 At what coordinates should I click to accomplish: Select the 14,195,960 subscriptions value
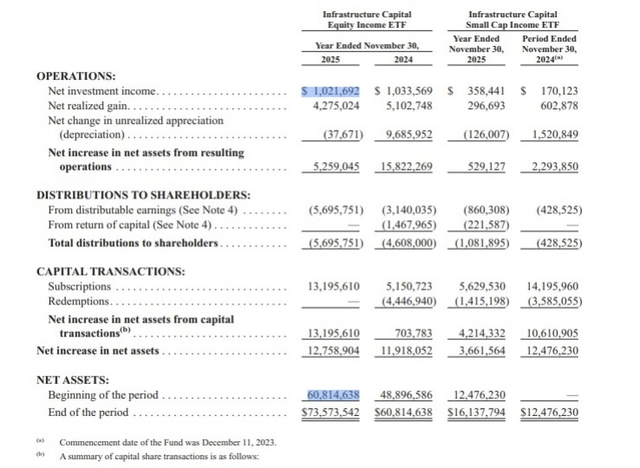tap(553, 287)
